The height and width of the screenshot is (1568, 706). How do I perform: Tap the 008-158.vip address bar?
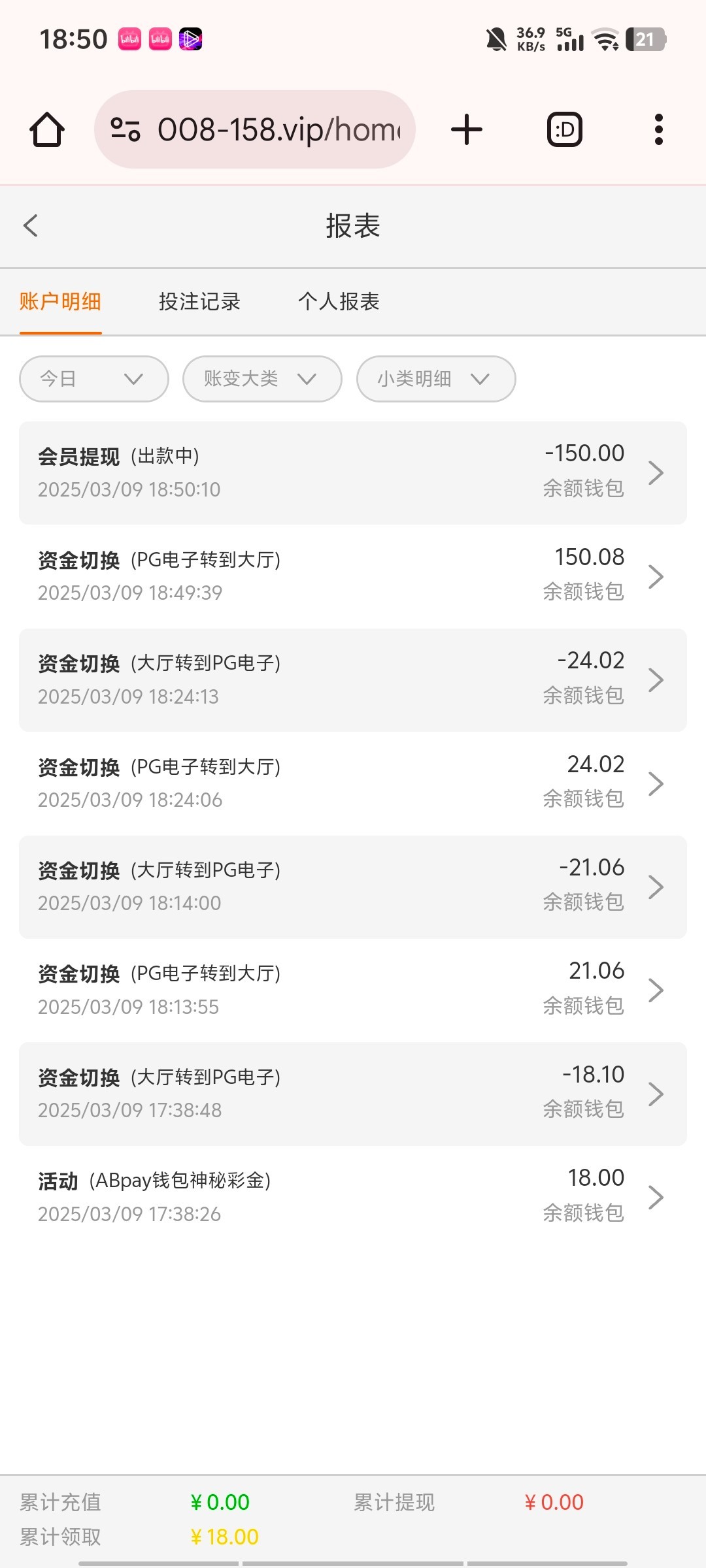point(278,129)
